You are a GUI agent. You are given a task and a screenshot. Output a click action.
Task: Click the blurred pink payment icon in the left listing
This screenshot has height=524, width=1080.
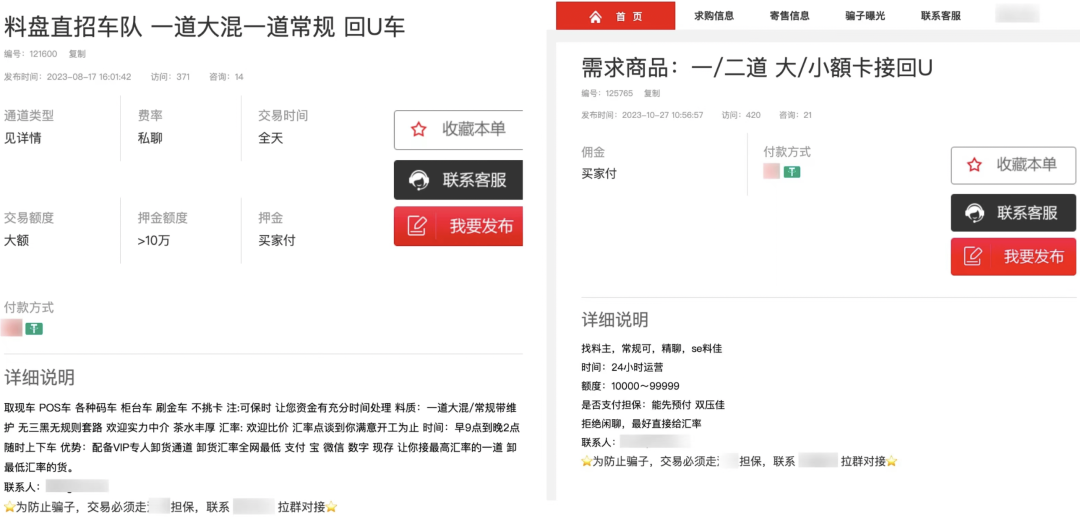tap(12, 328)
